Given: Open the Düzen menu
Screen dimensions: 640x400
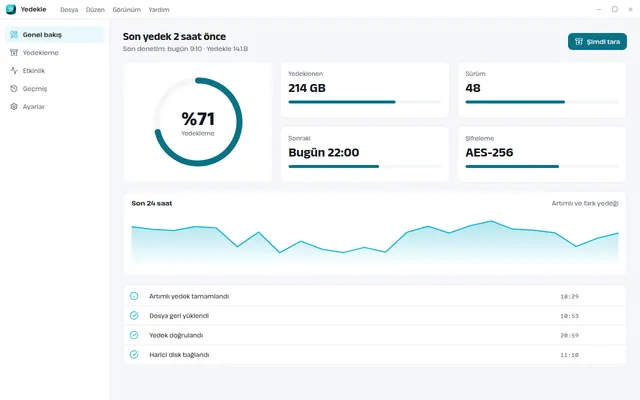Looking at the screenshot, I should coord(95,9).
